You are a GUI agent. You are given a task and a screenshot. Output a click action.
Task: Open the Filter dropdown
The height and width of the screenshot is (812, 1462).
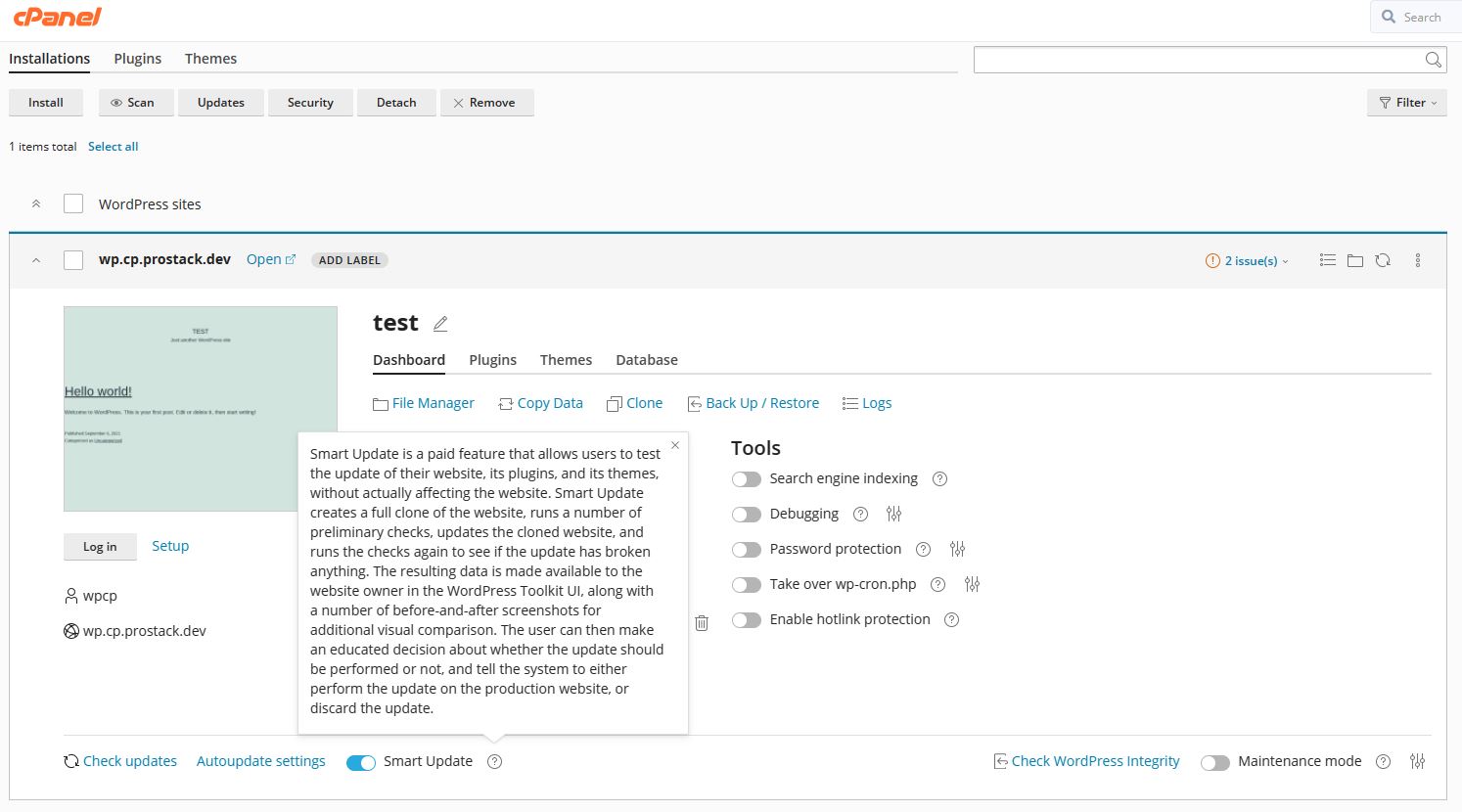click(1406, 103)
